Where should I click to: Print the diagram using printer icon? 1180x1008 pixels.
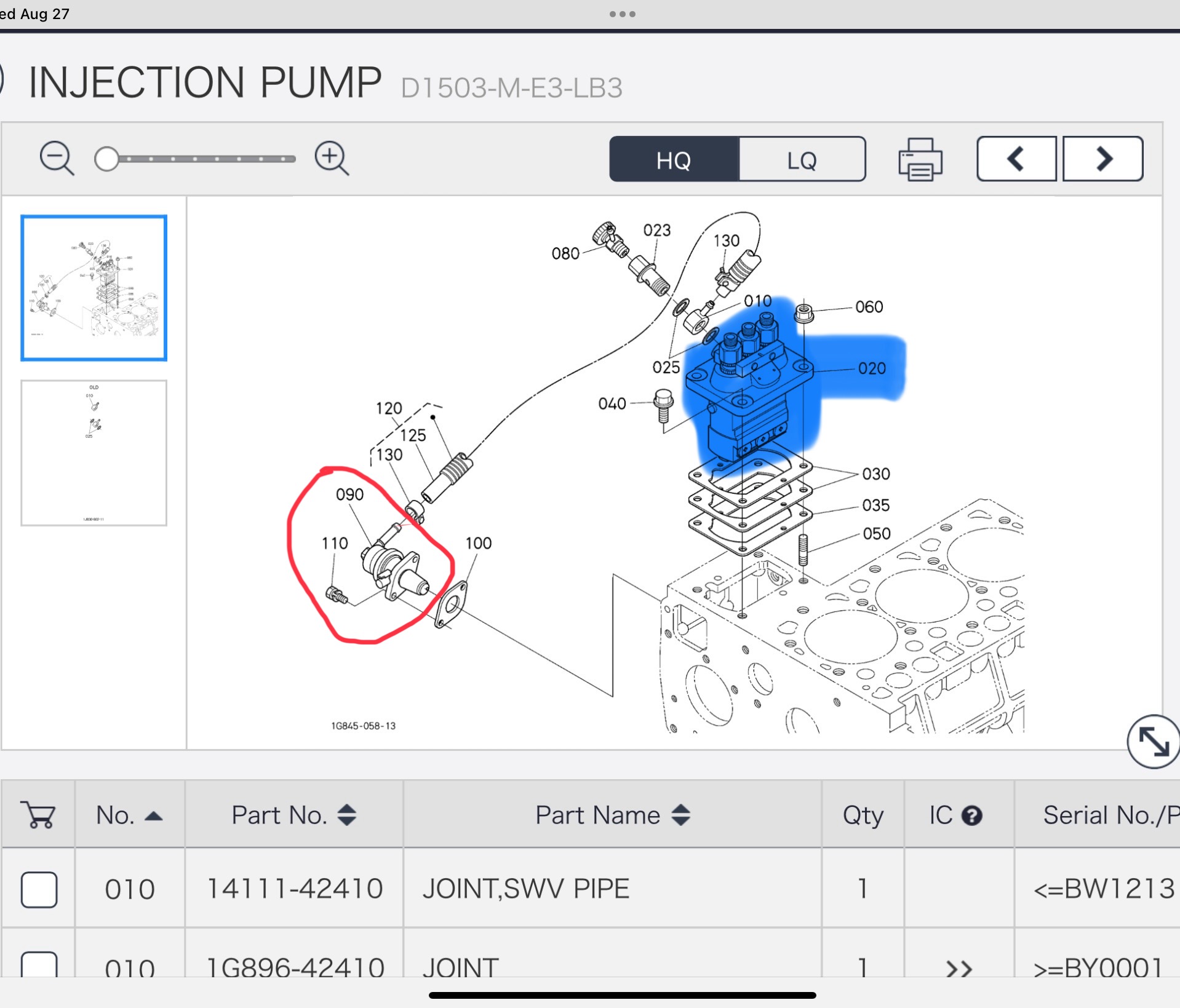coord(920,159)
